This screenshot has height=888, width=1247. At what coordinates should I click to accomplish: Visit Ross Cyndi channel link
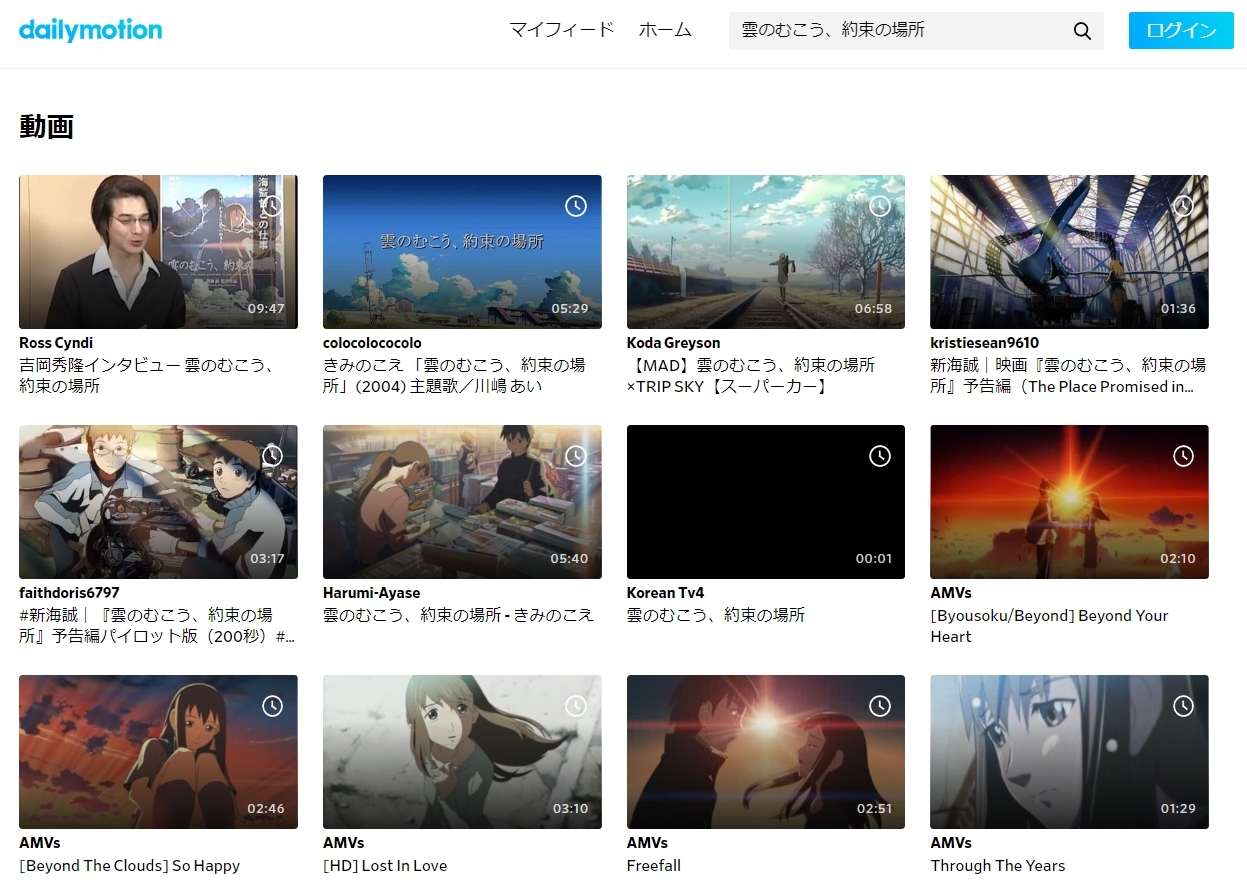pos(56,343)
